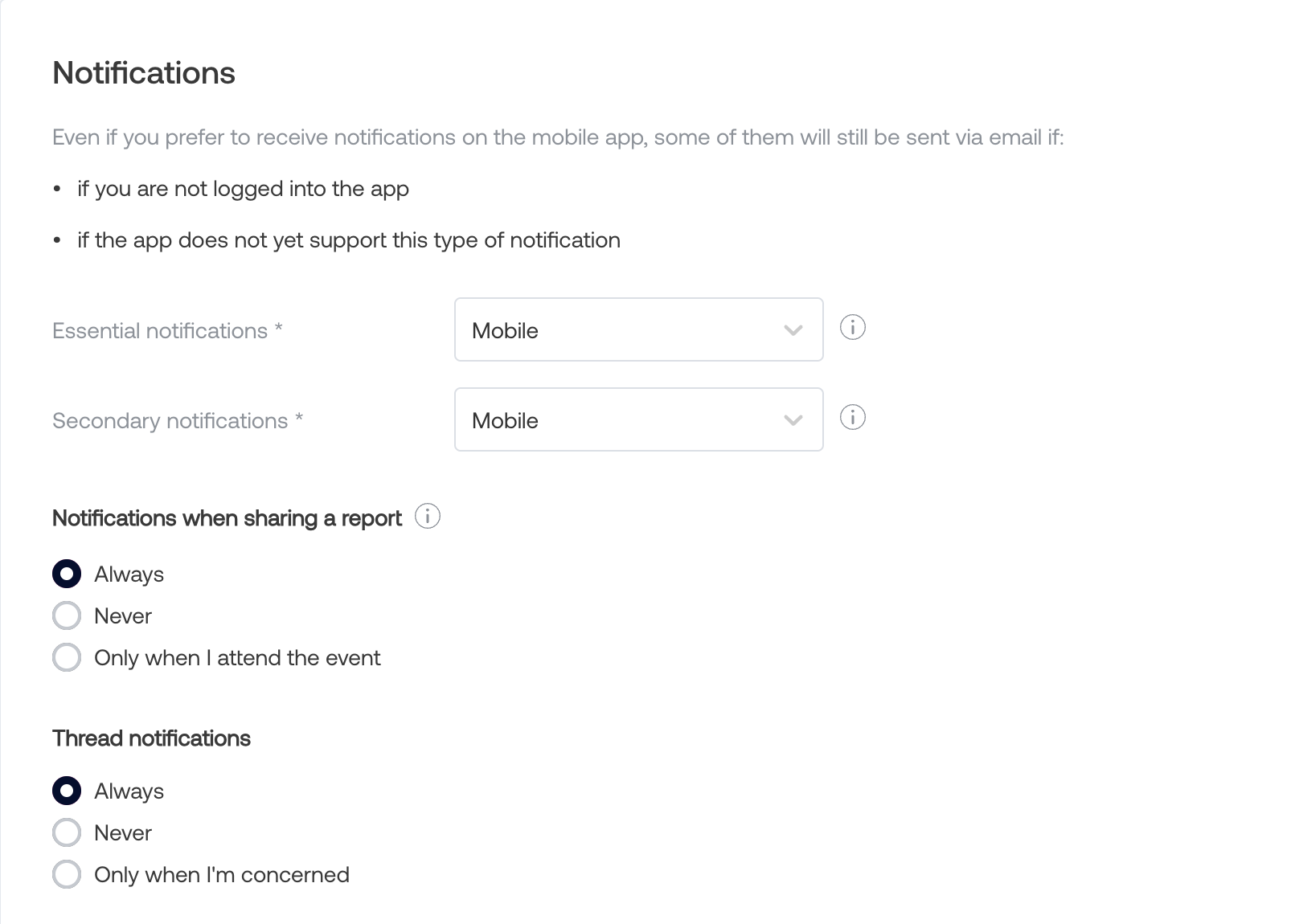This screenshot has width=1291, height=924.
Task: Open the Secondary notifications dropdown
Action: [x=638, y=419]
